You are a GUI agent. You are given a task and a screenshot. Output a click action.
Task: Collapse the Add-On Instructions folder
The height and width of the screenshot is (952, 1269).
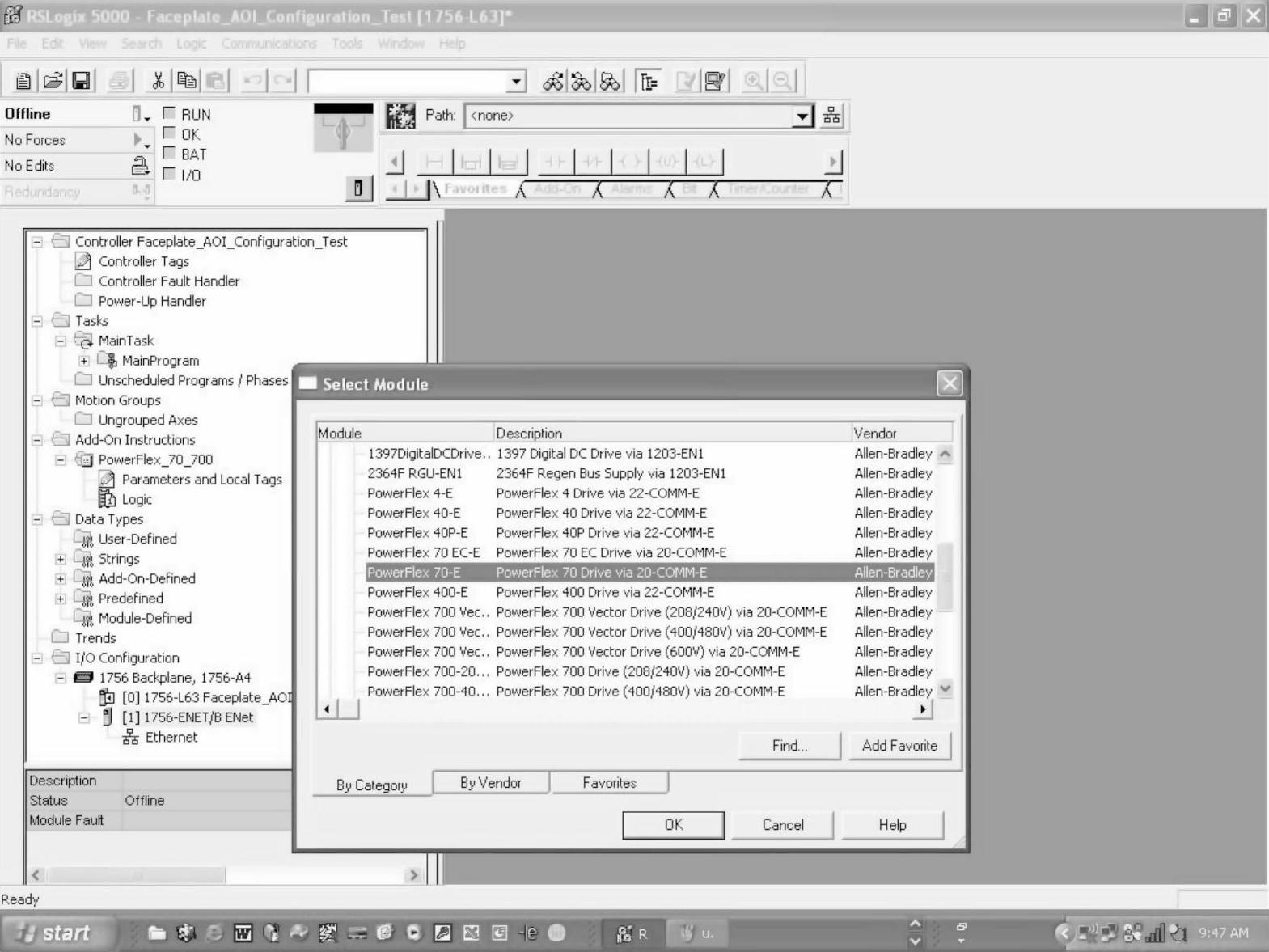click(37, 440)
